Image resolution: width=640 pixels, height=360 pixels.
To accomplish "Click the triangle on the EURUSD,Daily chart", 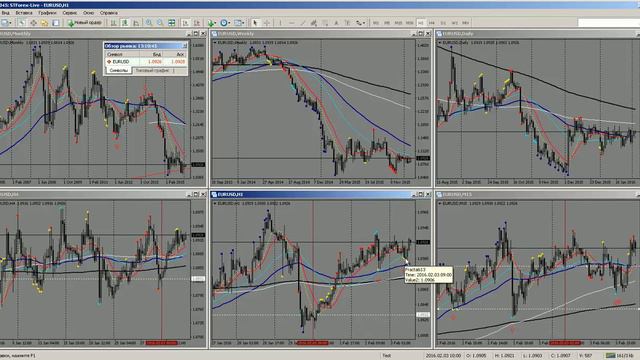I will 440,42.
